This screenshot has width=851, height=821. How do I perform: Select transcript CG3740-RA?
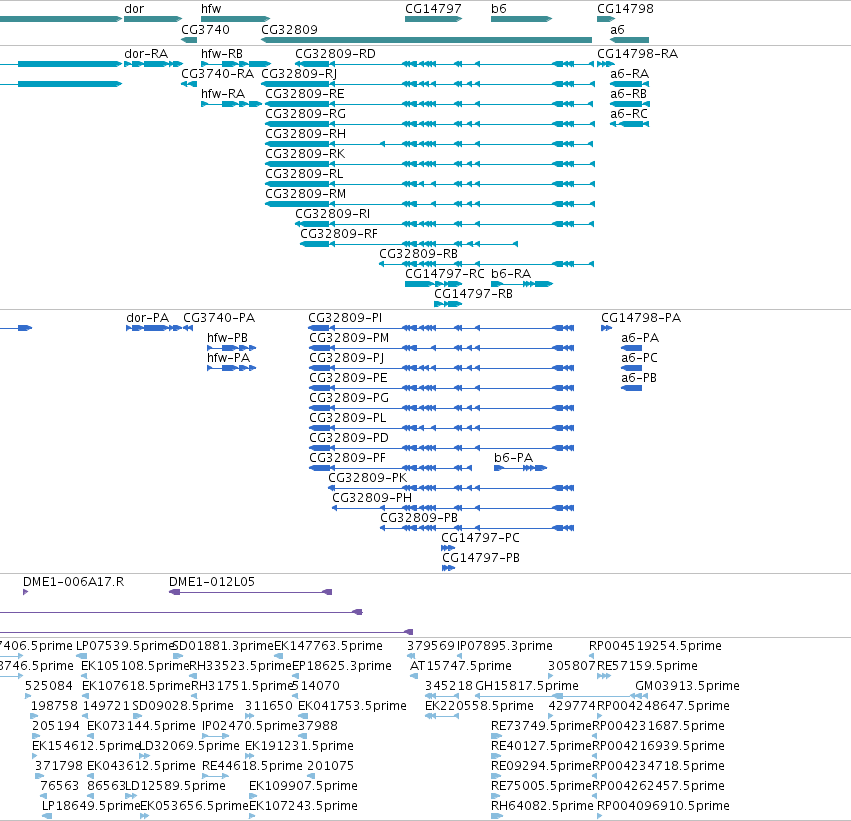pyautogui.click(x=217, y=74)
